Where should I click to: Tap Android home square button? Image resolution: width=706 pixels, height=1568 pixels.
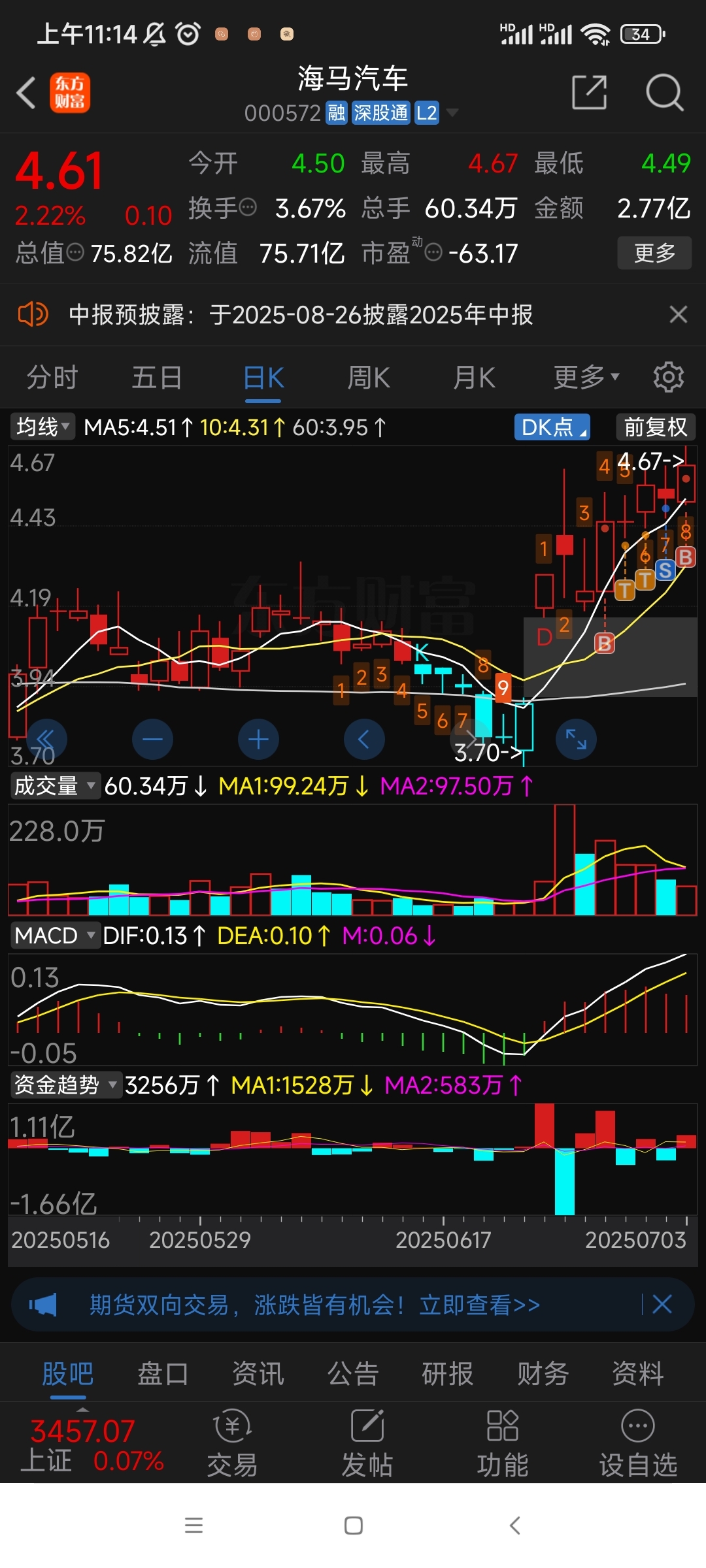click(x=354, y=1526)
